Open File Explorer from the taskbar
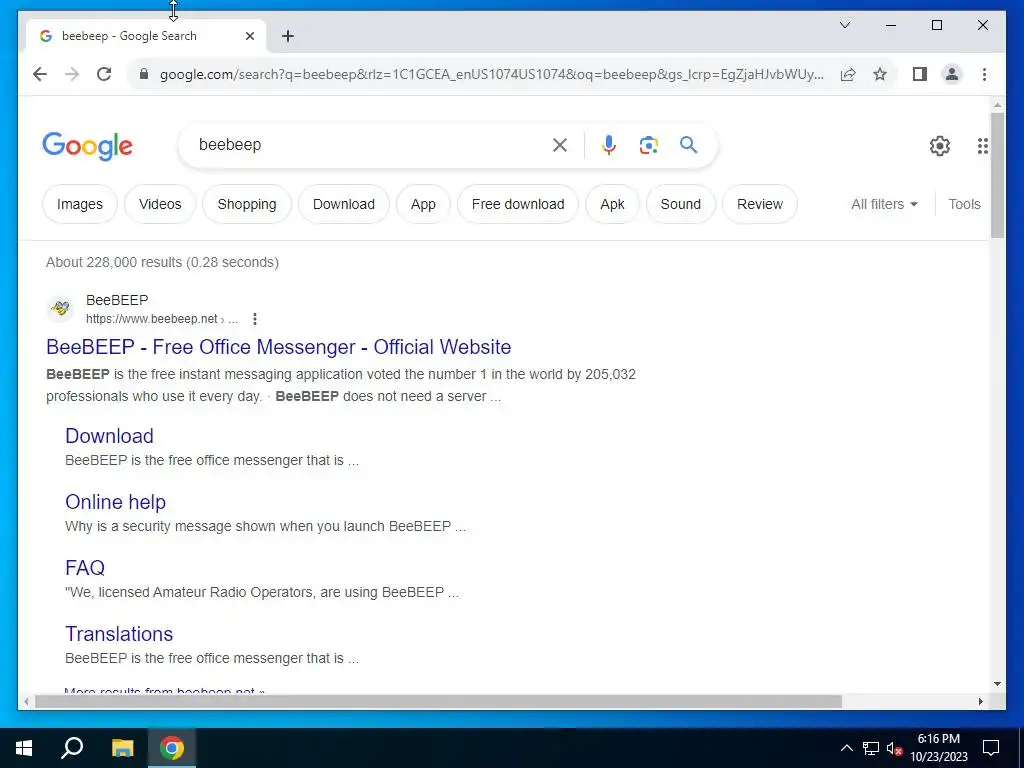 [122, 748]
